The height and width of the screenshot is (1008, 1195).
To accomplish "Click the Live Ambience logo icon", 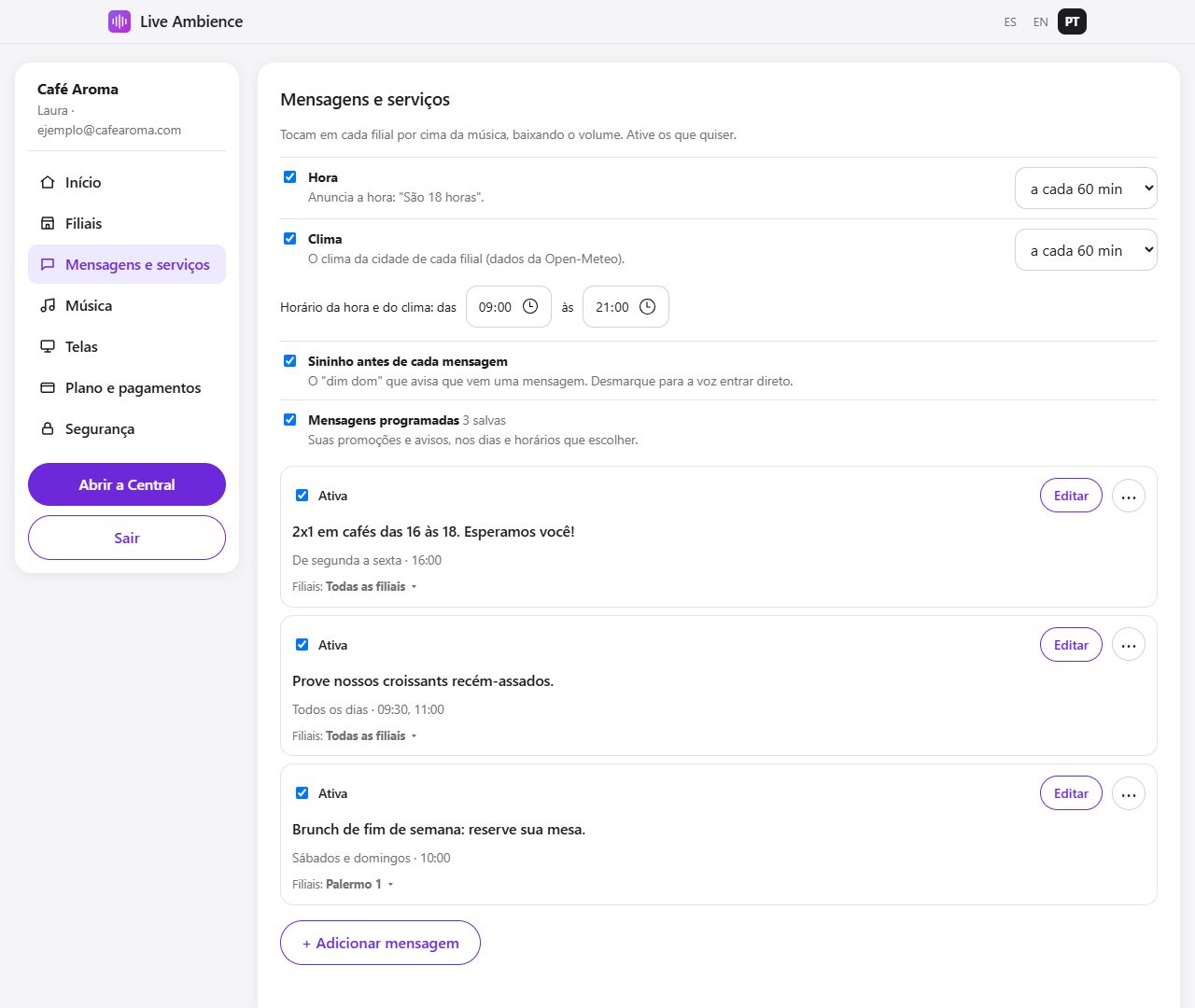I will (x=119, y=21).
